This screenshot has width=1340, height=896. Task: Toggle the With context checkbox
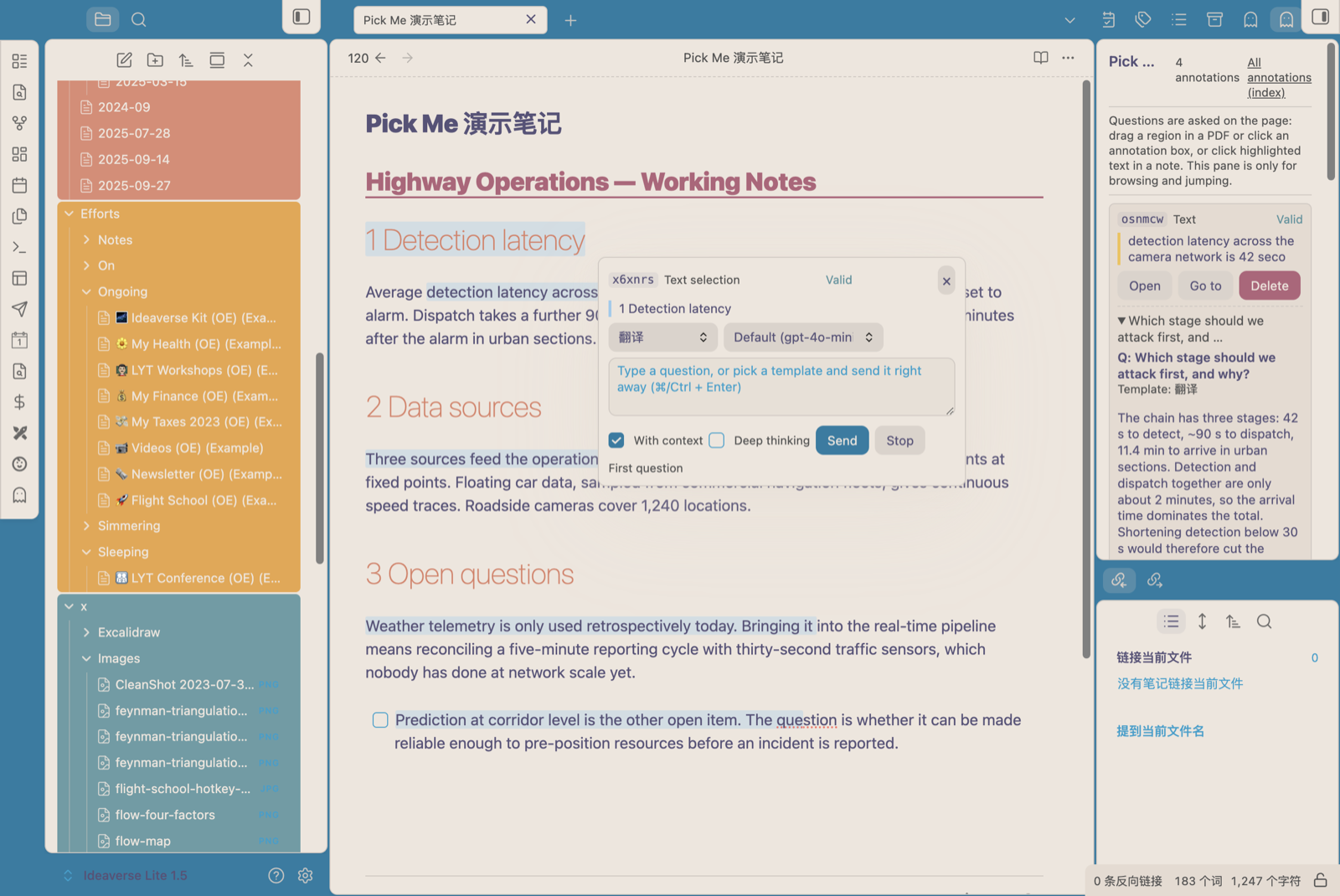click(616, 440)
